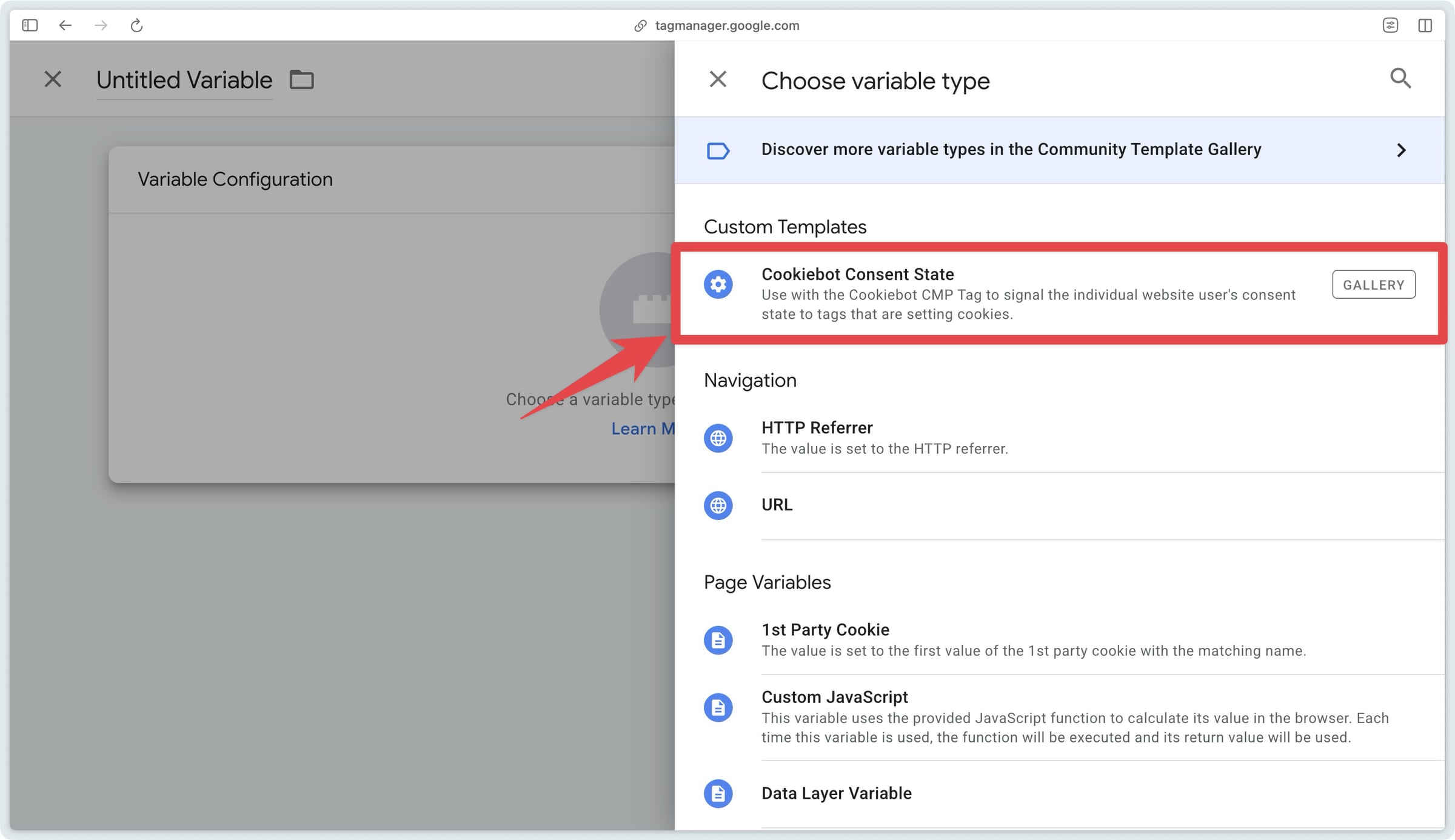
Task: Click the browser back arrow
Action: tap(65, 25)
